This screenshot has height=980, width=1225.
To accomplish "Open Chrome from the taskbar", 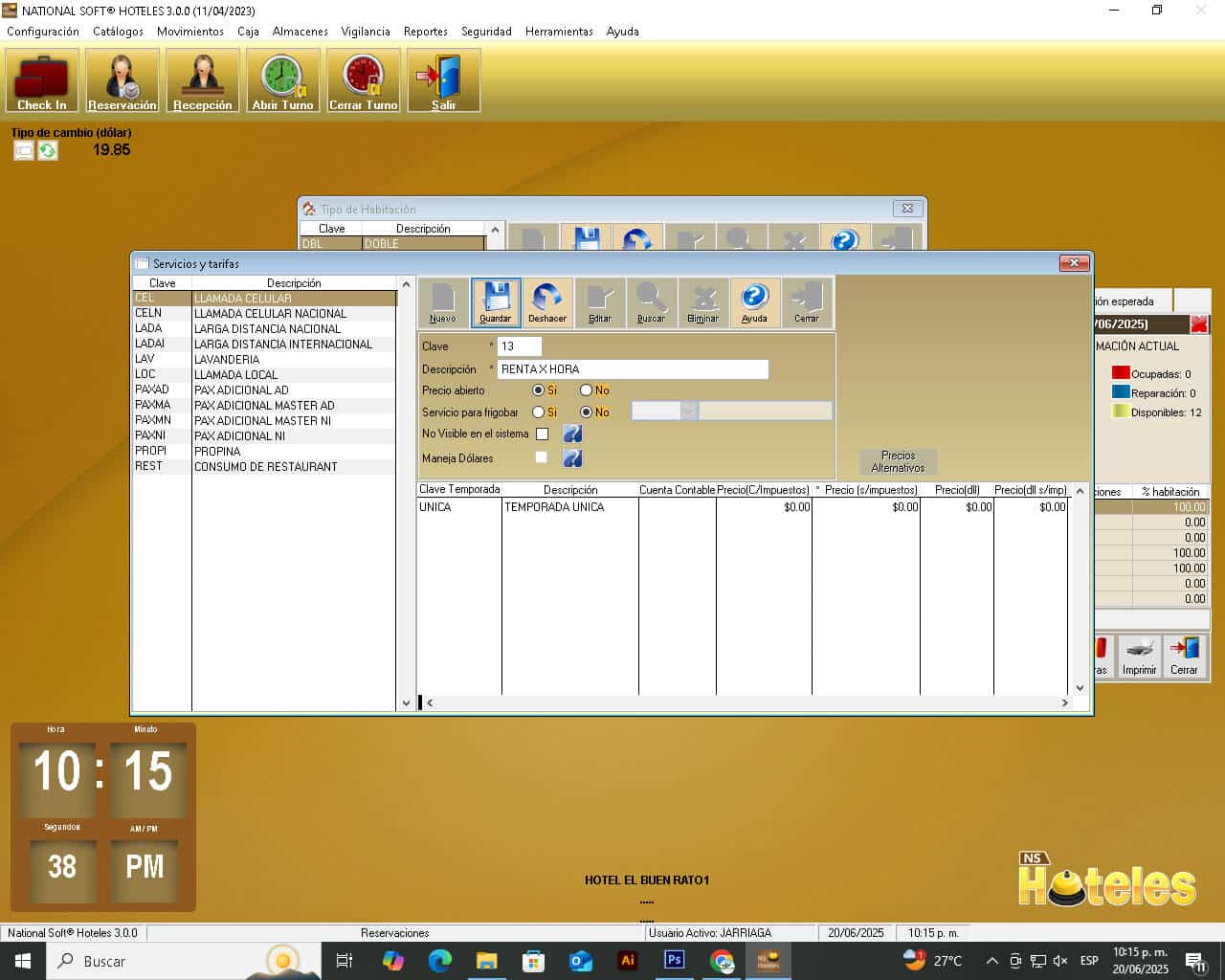I will 722,960.
